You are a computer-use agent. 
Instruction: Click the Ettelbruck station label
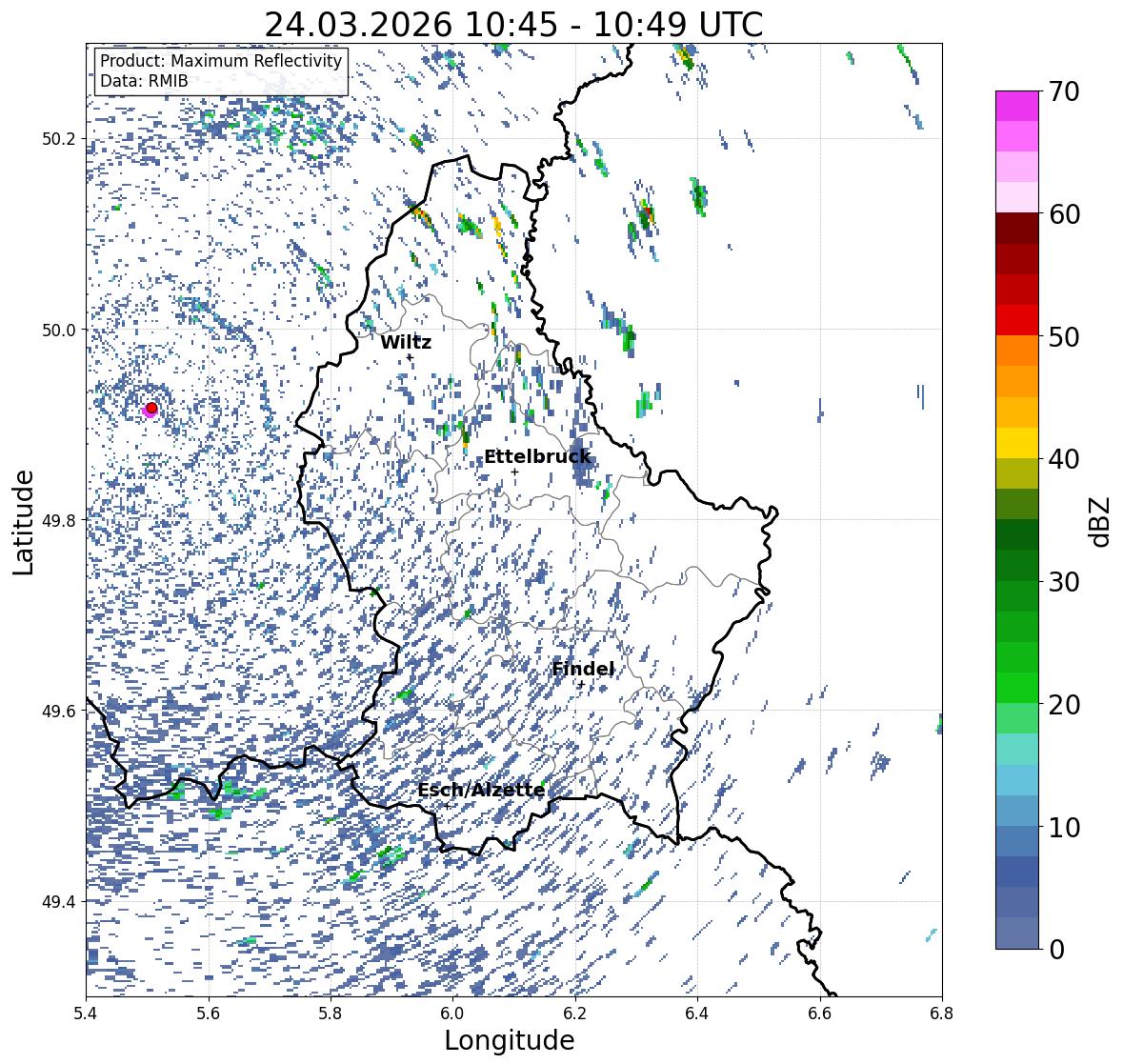click(x=537, y=457)
